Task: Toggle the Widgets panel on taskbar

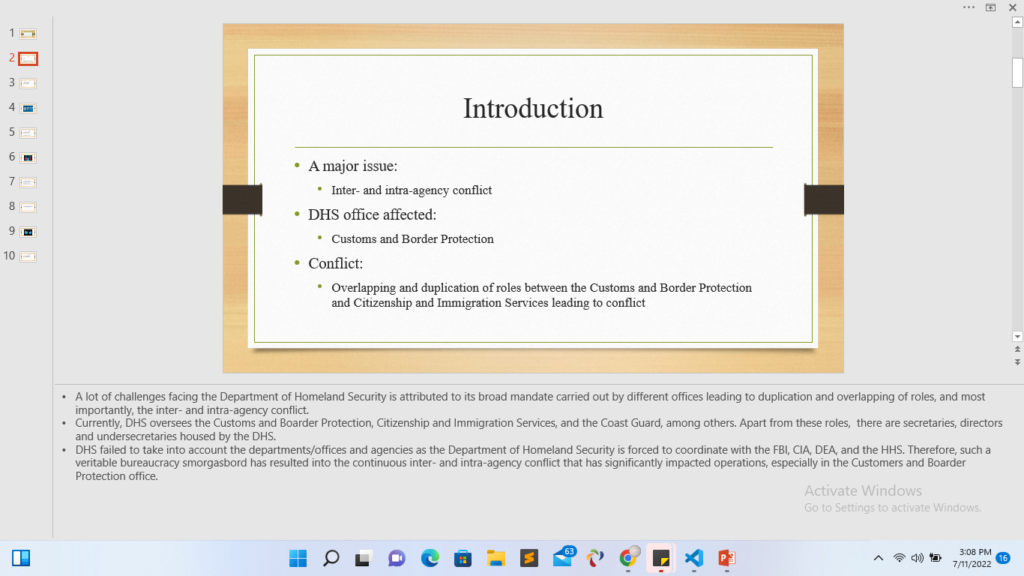Action: pyautogui.click(x=20, y=558)
